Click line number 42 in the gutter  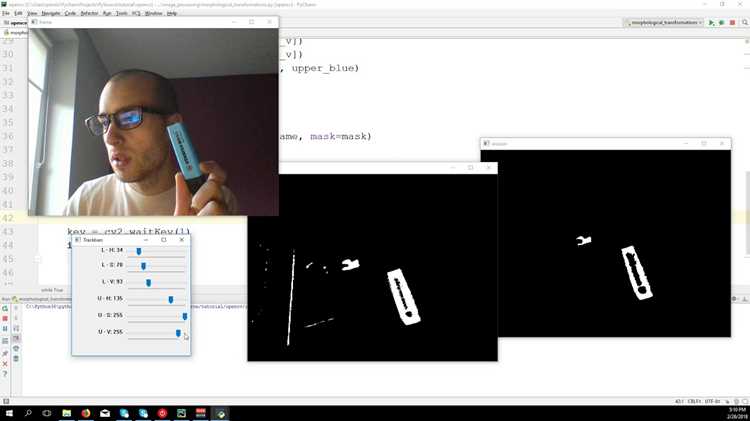[x=8, y=218]
